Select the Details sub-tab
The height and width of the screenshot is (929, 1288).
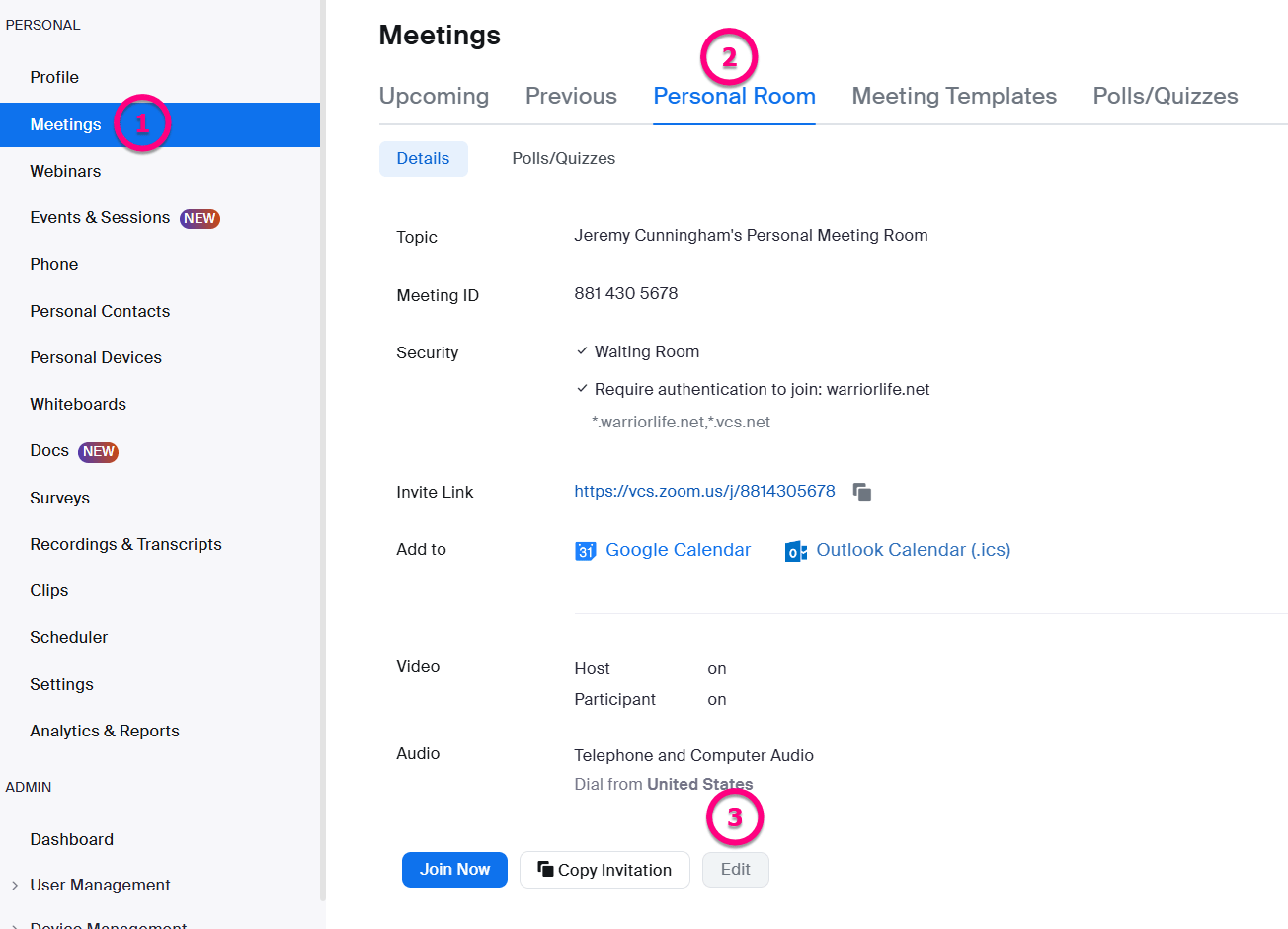pos(423,158)
